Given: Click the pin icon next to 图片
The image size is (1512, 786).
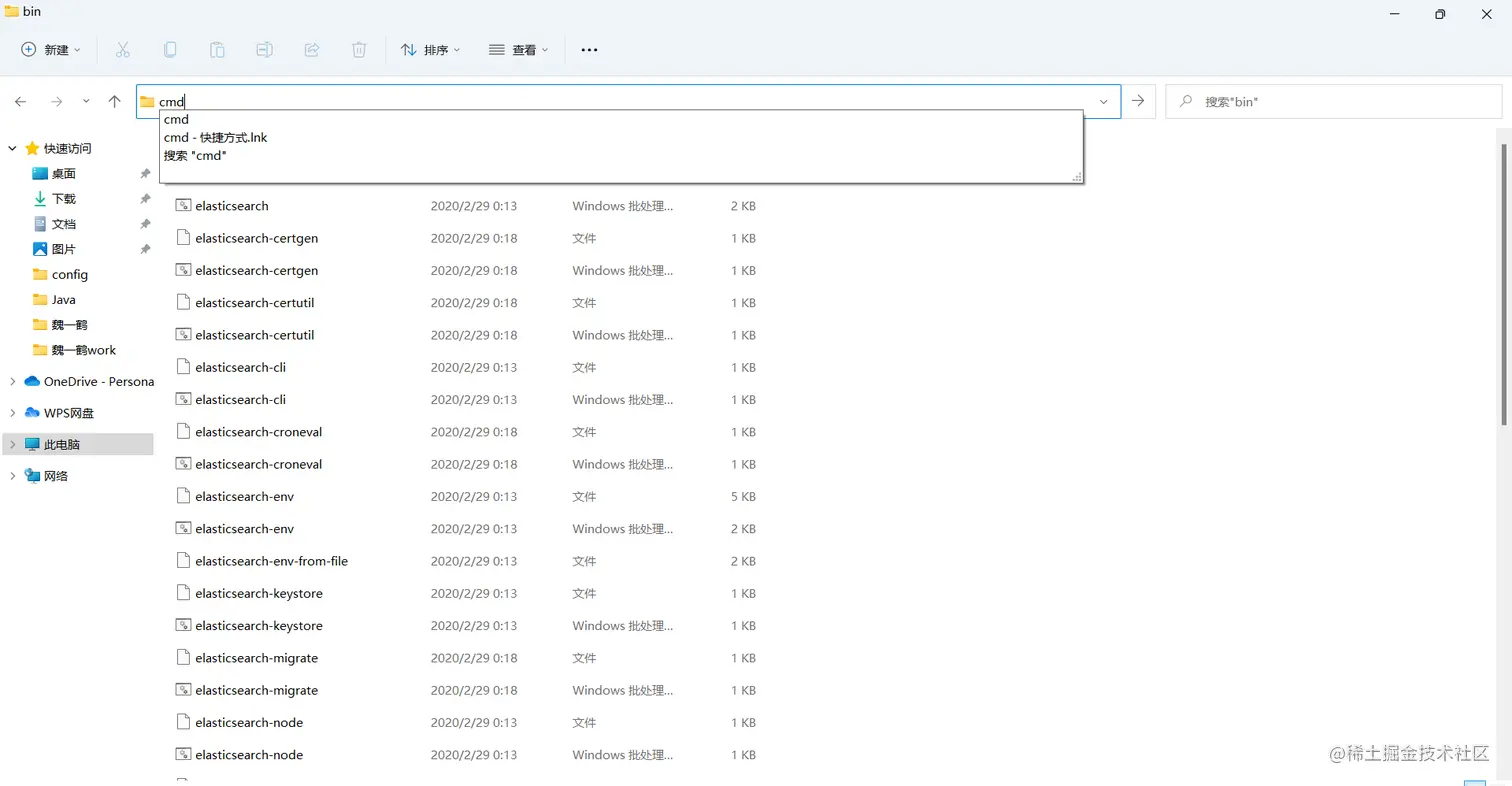Looking at the screenshot, I should click(145, 249).
